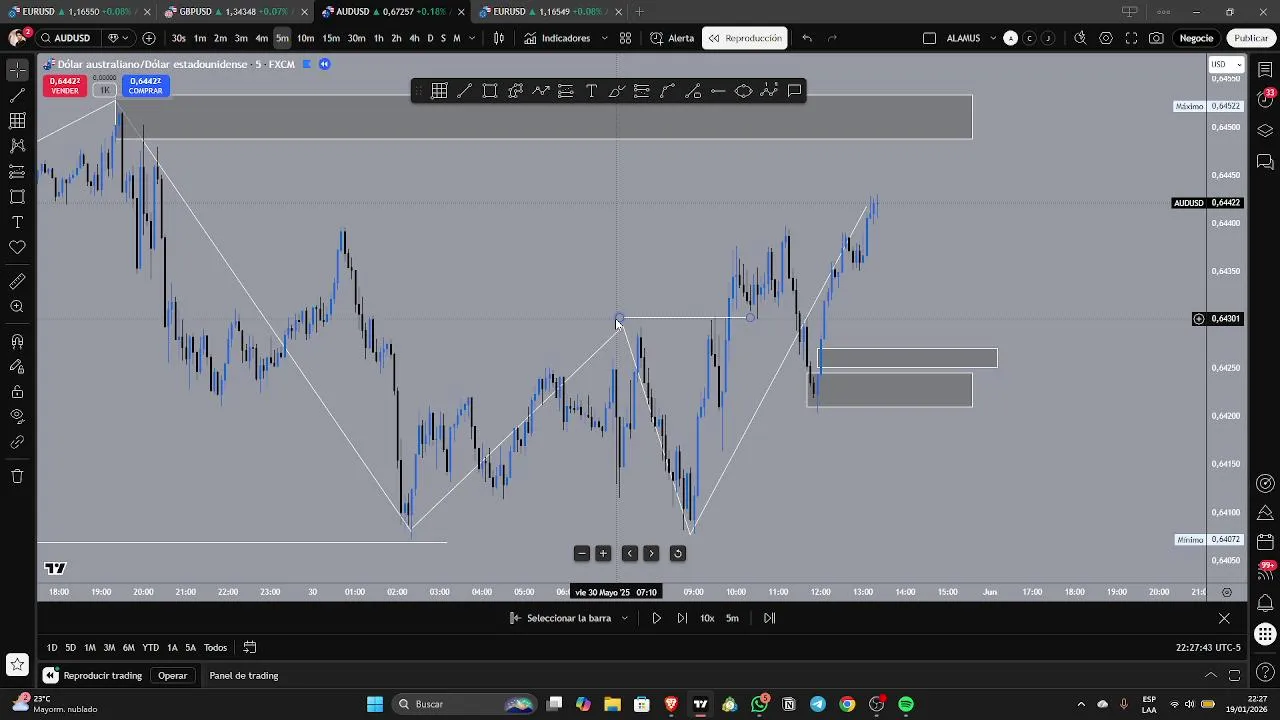Switch to GBPUSD browser tab

coord(236,12)
